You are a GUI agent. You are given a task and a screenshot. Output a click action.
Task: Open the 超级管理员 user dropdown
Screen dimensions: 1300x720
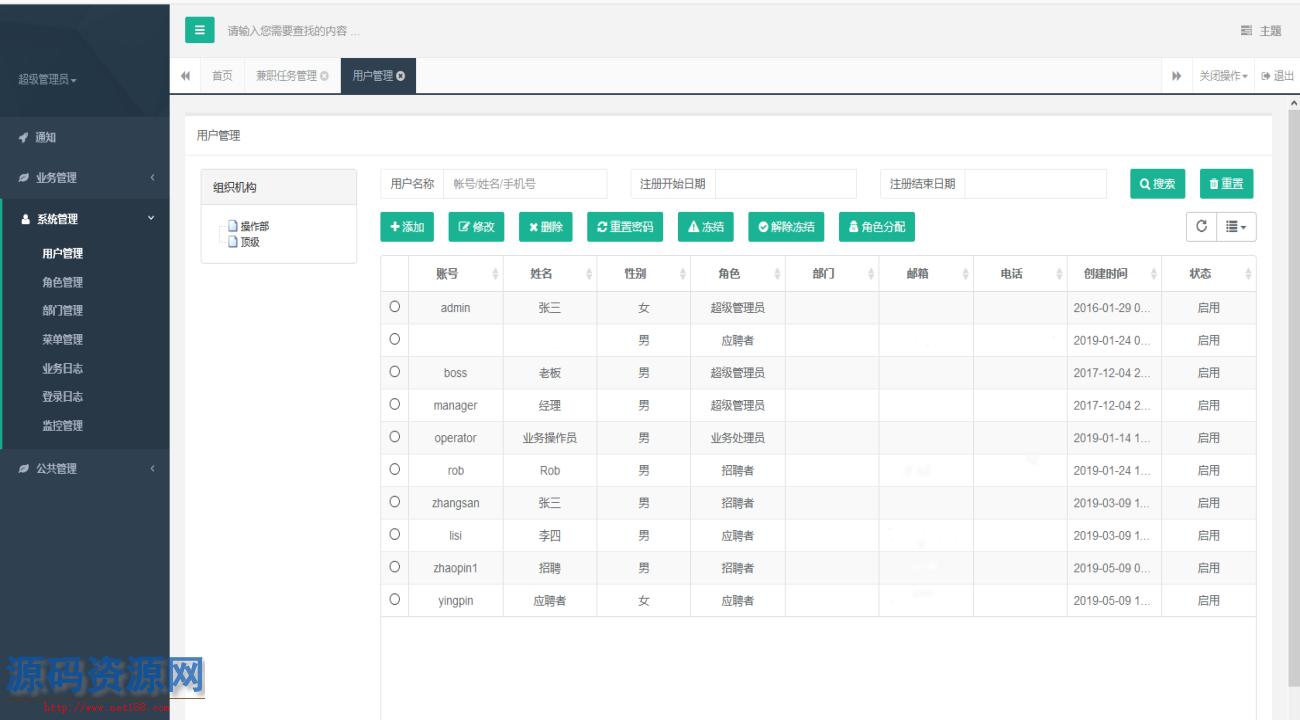(x=47, y=79)
